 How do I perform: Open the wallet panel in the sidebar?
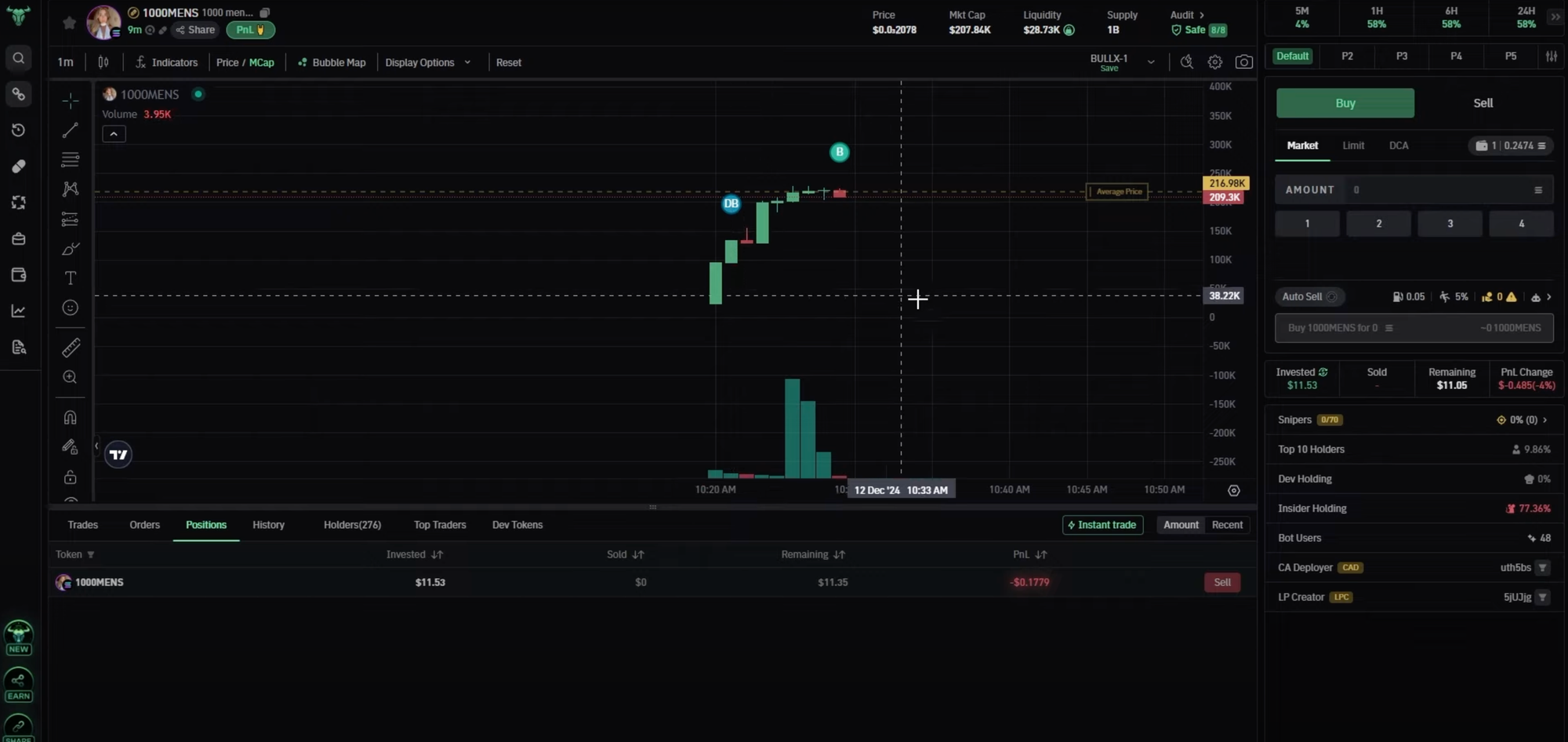click(19, 275)
